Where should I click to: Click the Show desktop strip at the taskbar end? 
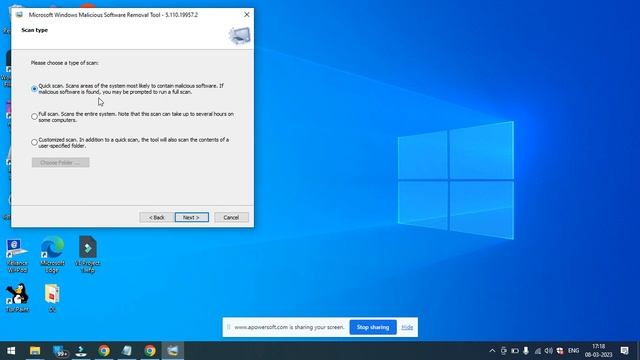tap(638, 351)
